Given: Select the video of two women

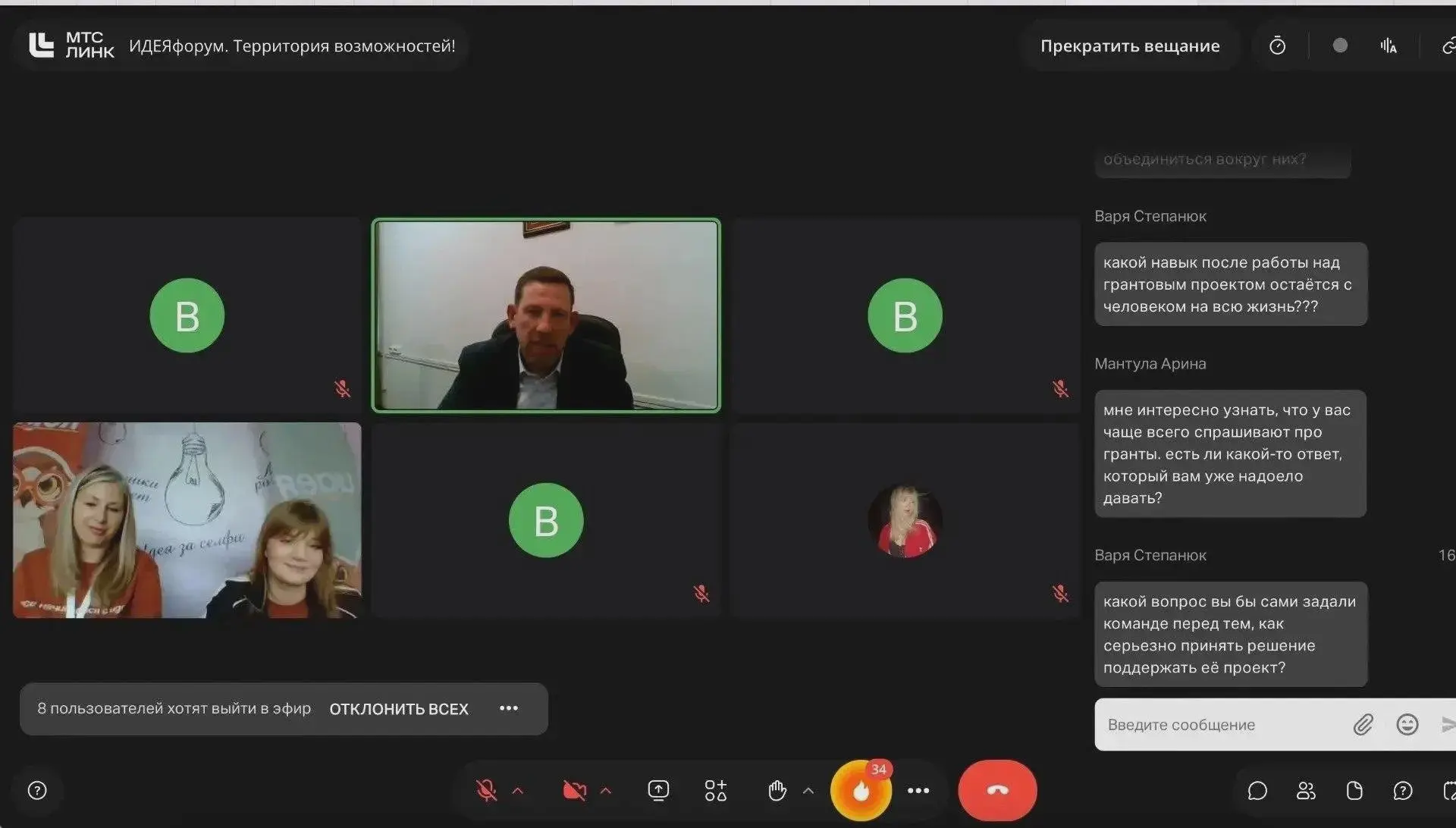Looking at the screenshot, I should [187, 520].
